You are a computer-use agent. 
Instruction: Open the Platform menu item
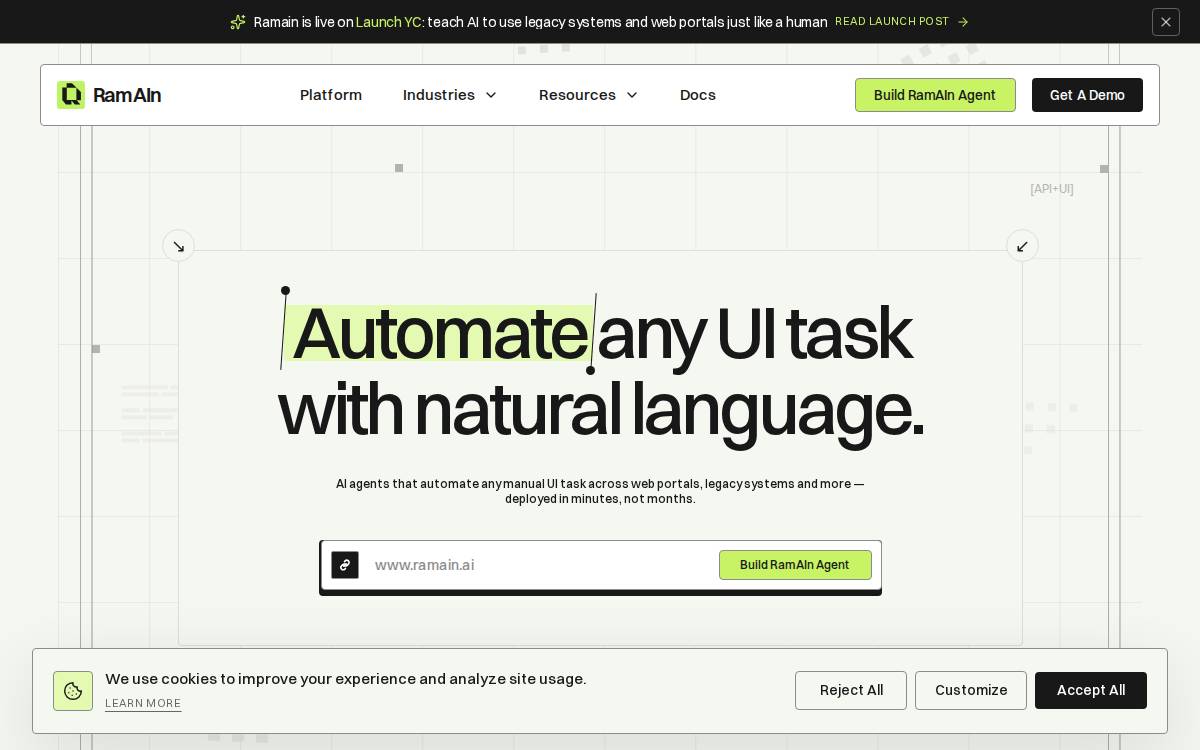[331, 95]
